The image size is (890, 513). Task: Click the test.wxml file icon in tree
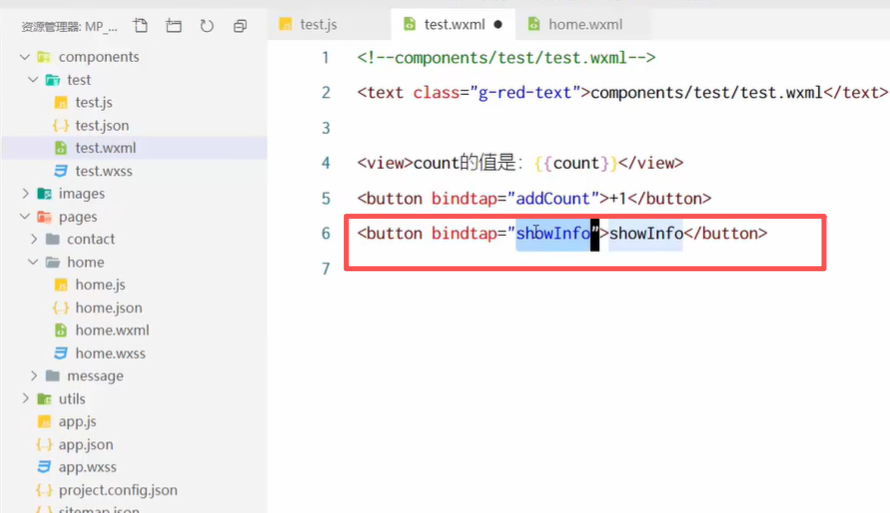coord(61,148)
